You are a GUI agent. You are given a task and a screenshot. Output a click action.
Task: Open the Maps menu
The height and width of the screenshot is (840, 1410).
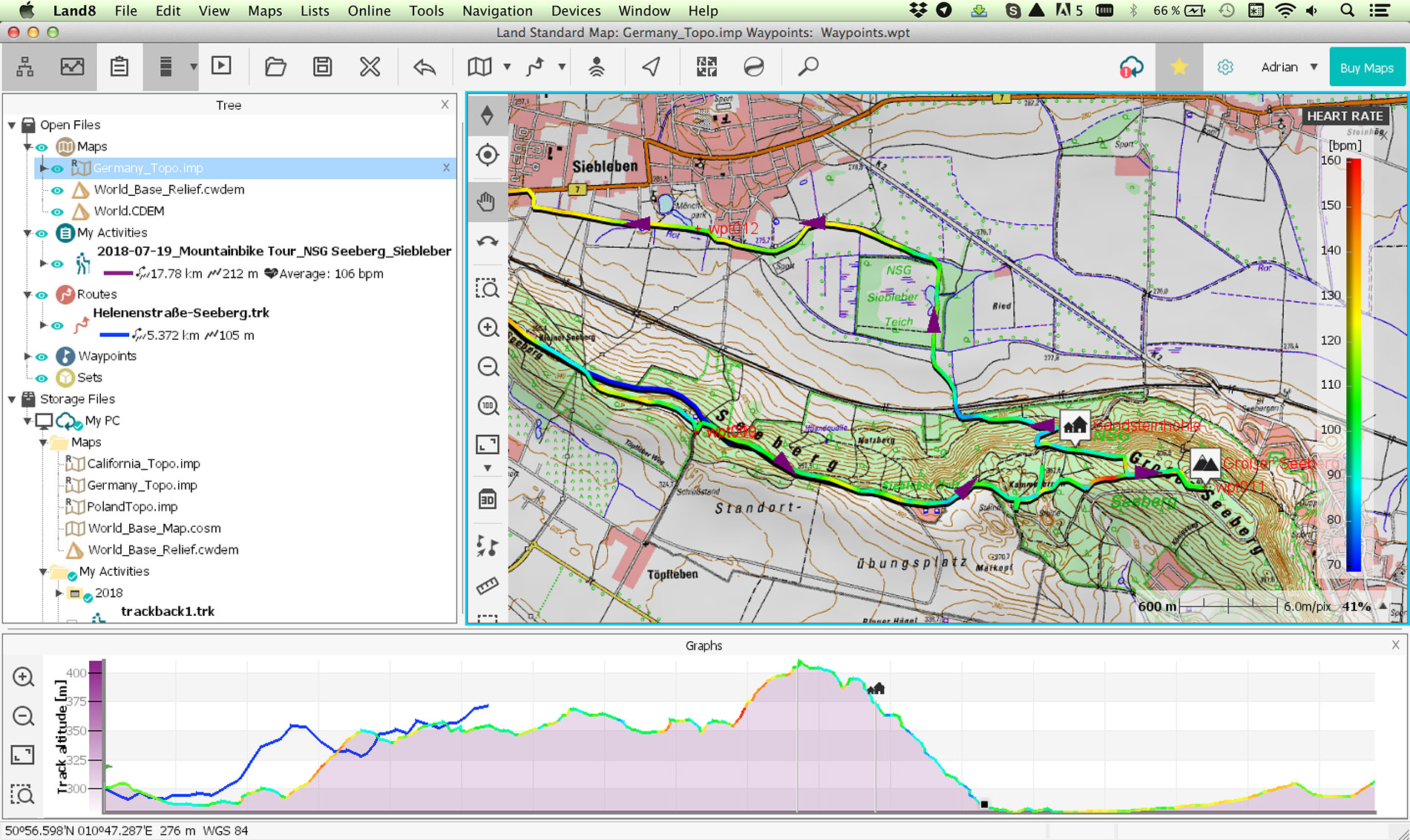pos(264,10)
